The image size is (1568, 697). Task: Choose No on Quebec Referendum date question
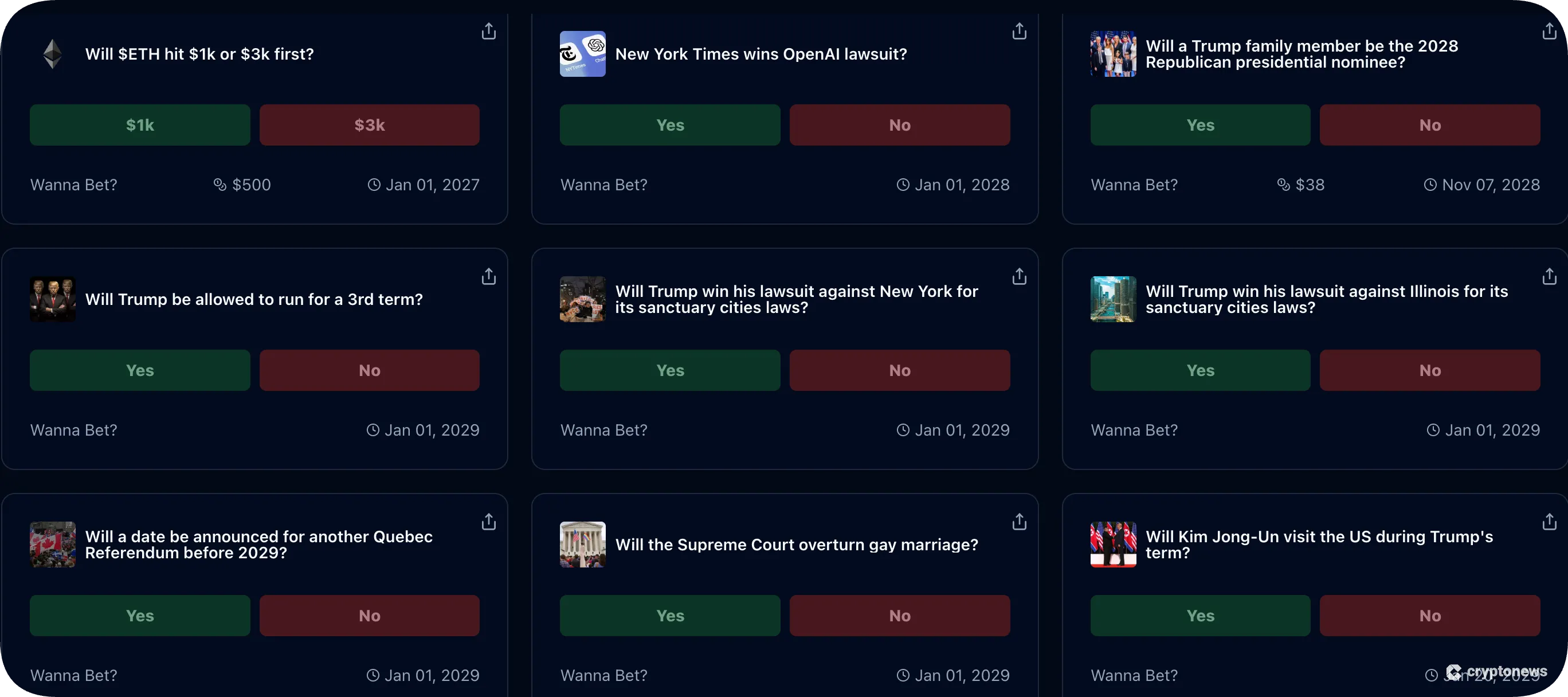click(x=370, y=616)
